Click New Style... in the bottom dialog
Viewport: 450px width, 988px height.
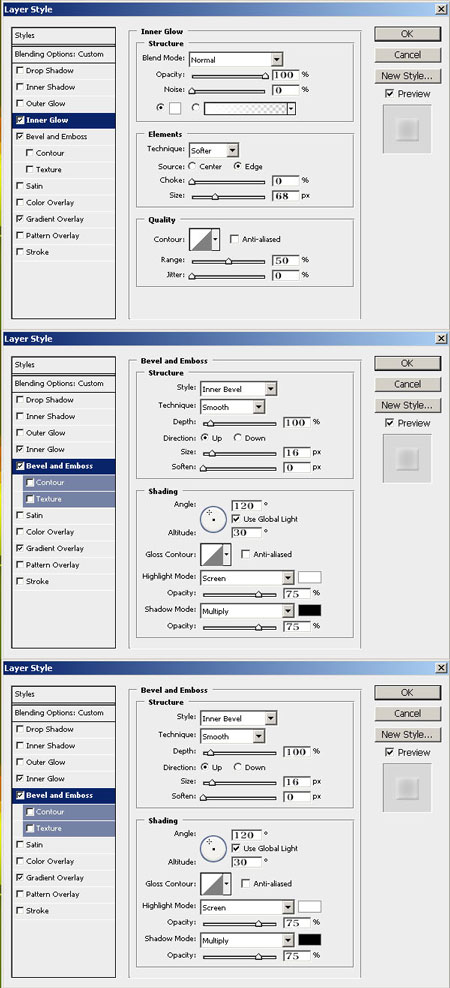(x=407, y=735)
